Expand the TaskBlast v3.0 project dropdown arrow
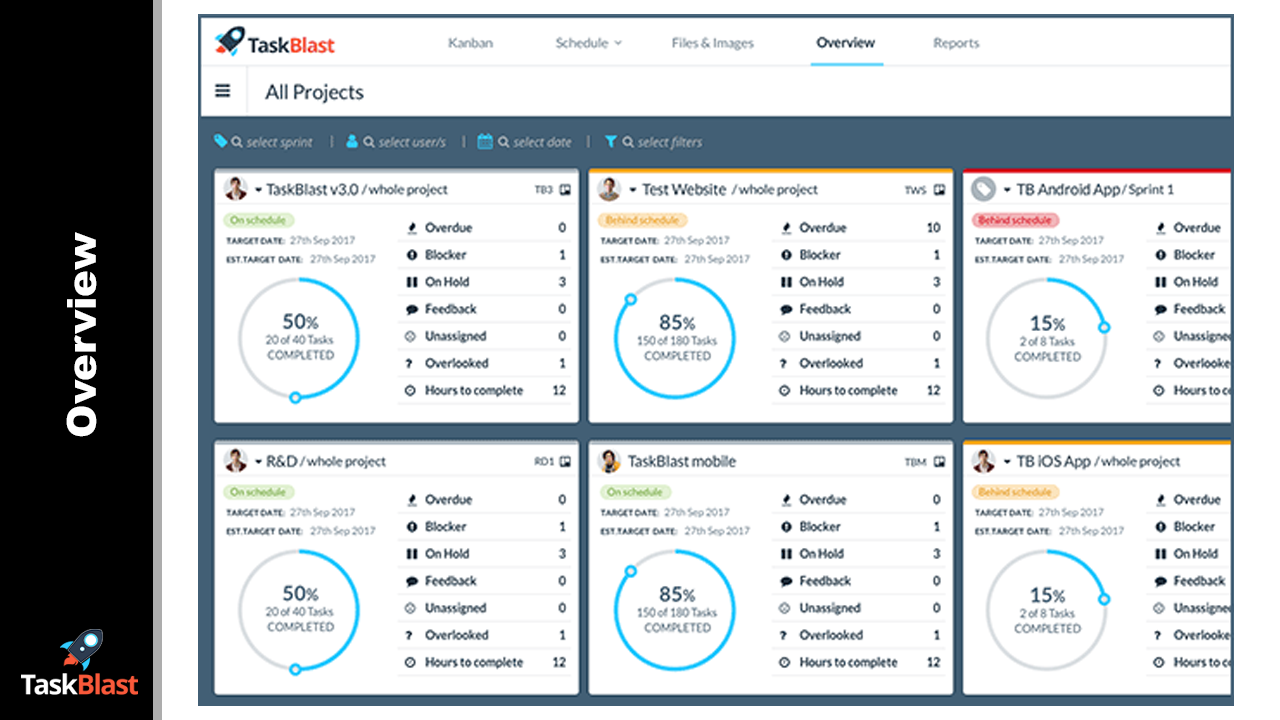Image resolution: width=1280 pixels, height=720 pixels. (258, 190)
